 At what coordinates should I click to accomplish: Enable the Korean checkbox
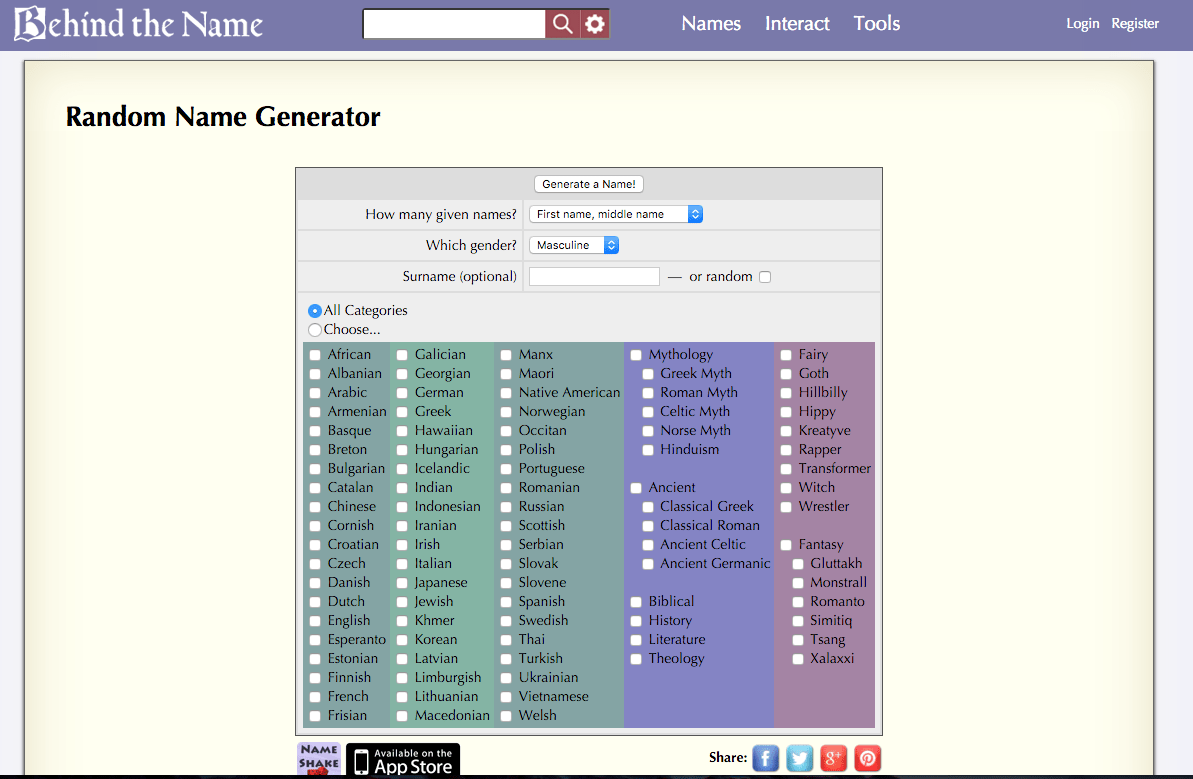(402, 641)
